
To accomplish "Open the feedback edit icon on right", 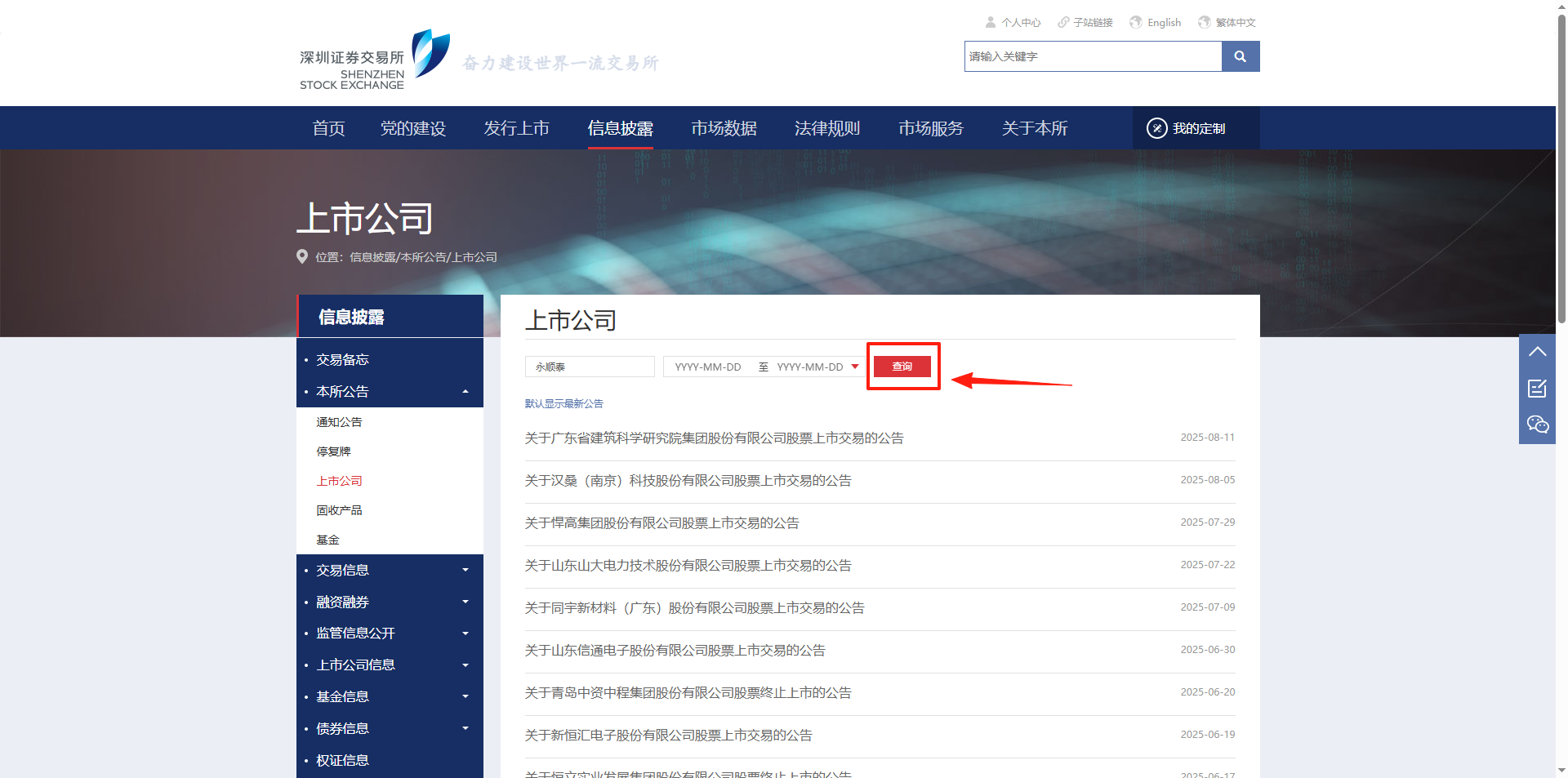I will [x=1537, y=389].
